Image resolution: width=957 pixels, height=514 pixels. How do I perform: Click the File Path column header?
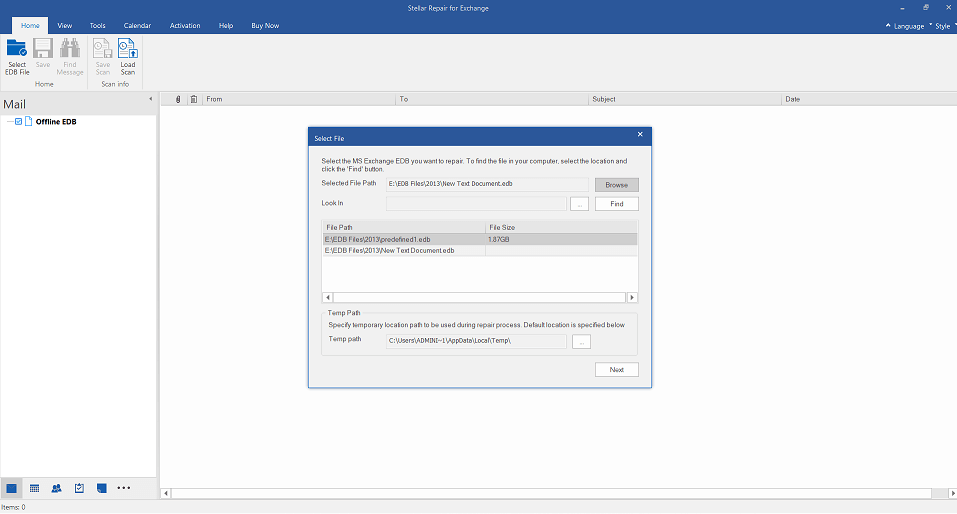pos(404,227)
